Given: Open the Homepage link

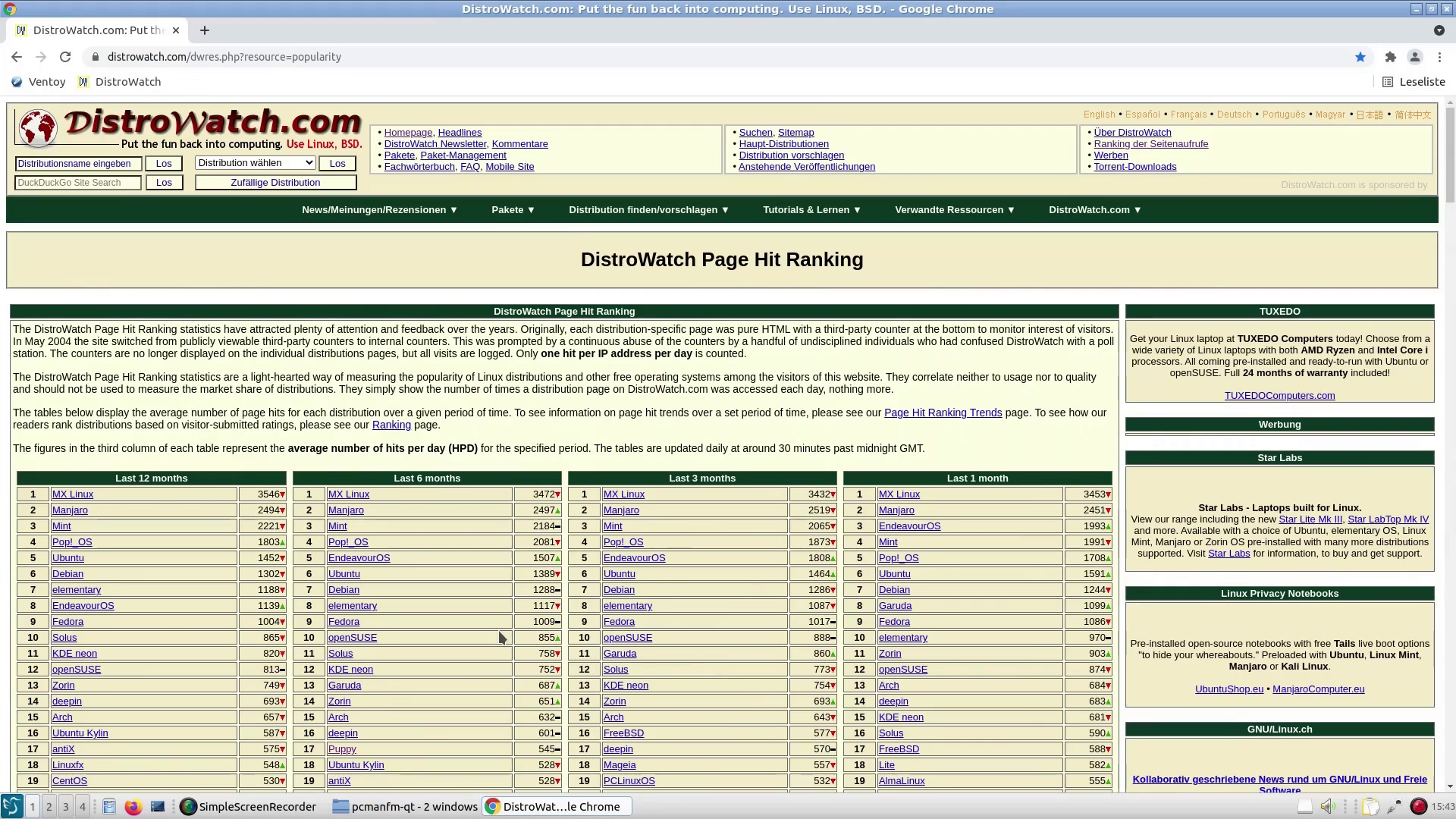Looking at the screenshot, I should (408, 133).
